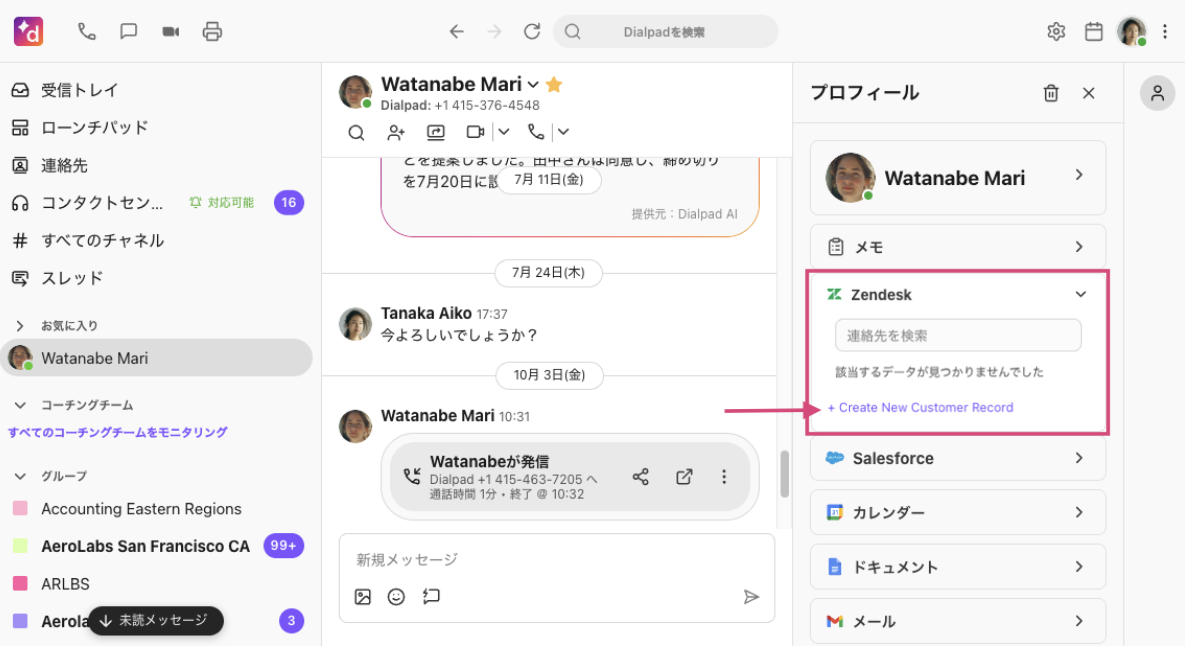
Task: Select すべてのチャネル in sidebar
Action: (x=102, y=240)
